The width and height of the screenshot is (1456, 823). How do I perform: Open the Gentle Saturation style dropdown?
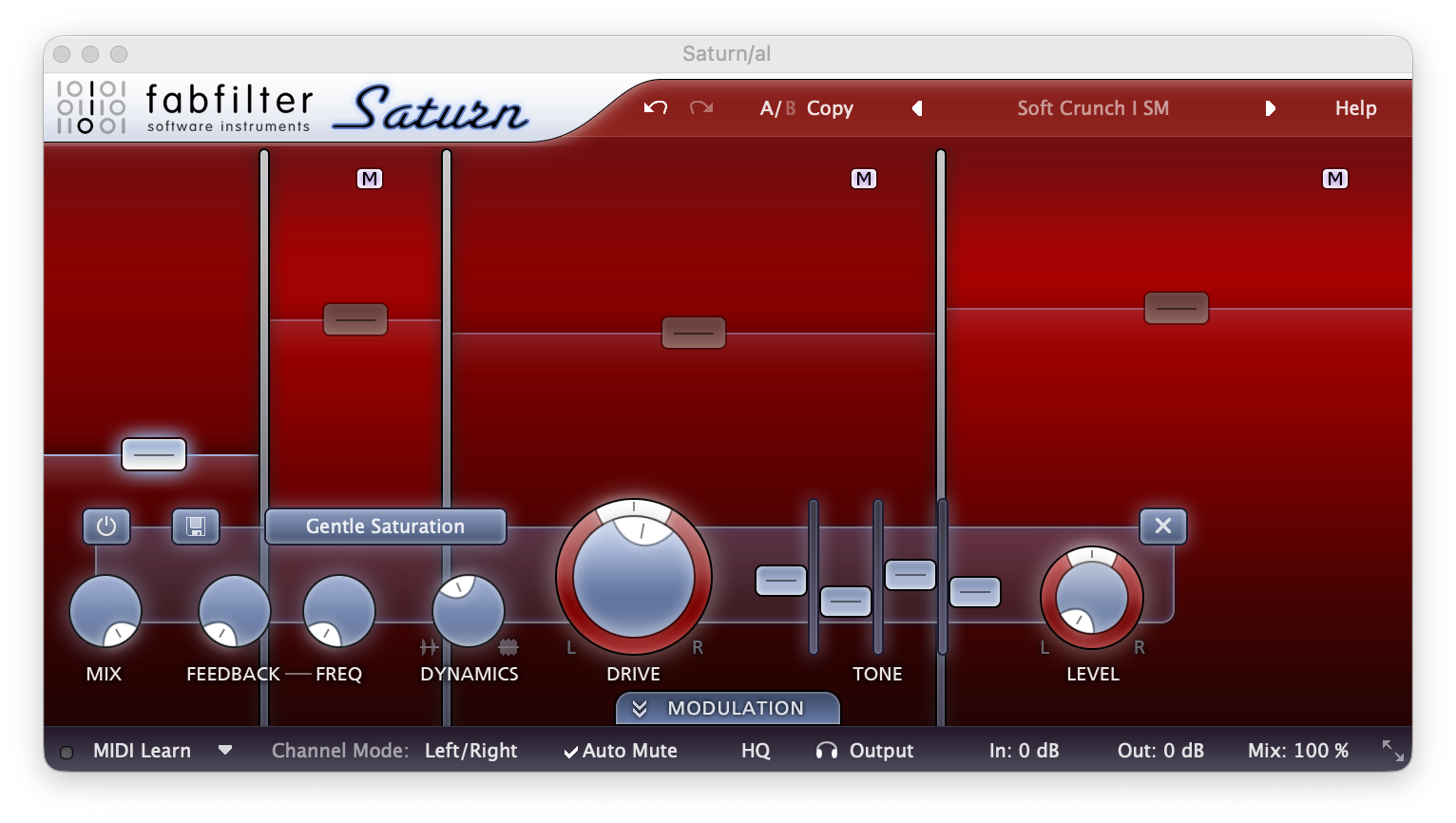(385, 526)
